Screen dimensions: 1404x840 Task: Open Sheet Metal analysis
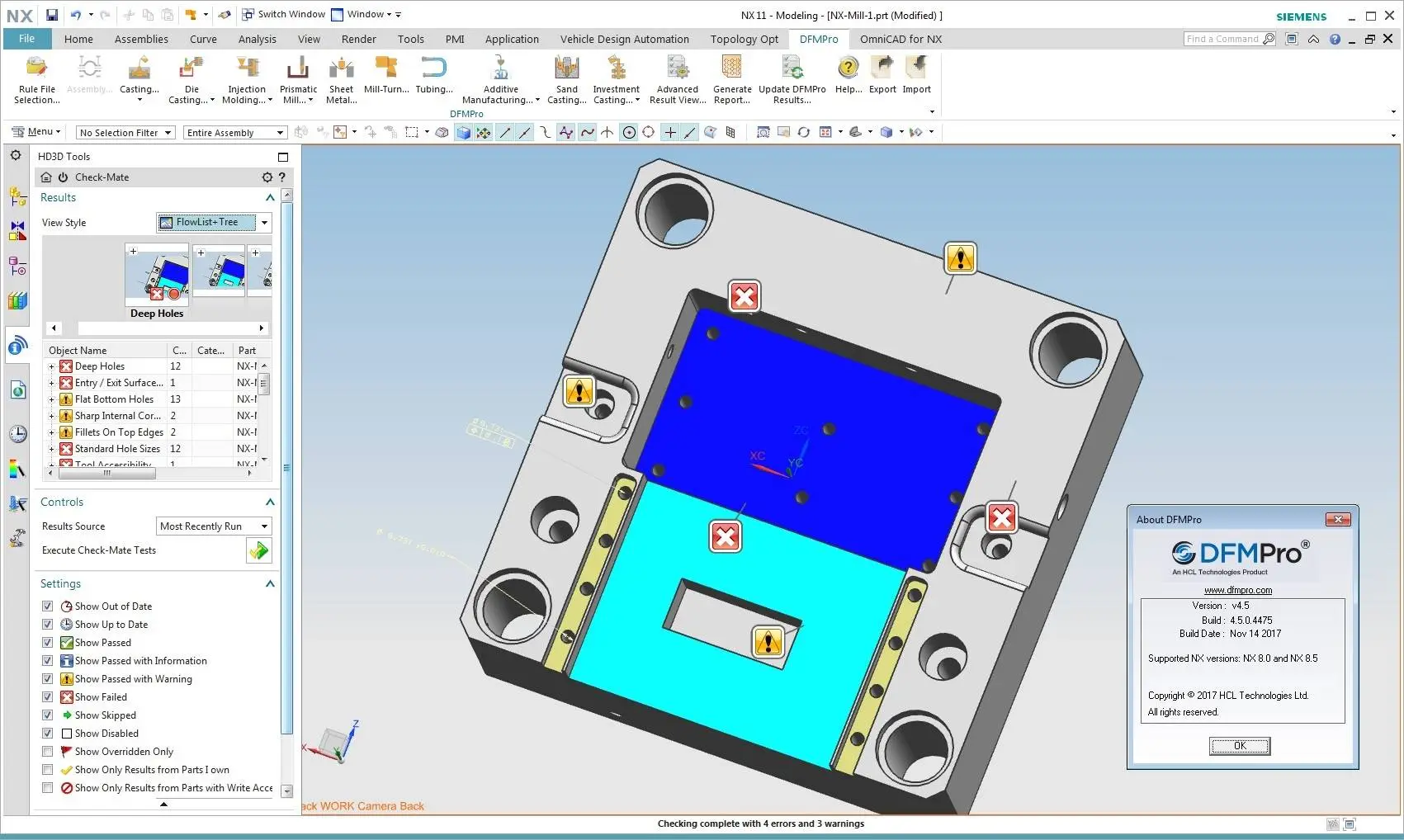tap(341, 79)
